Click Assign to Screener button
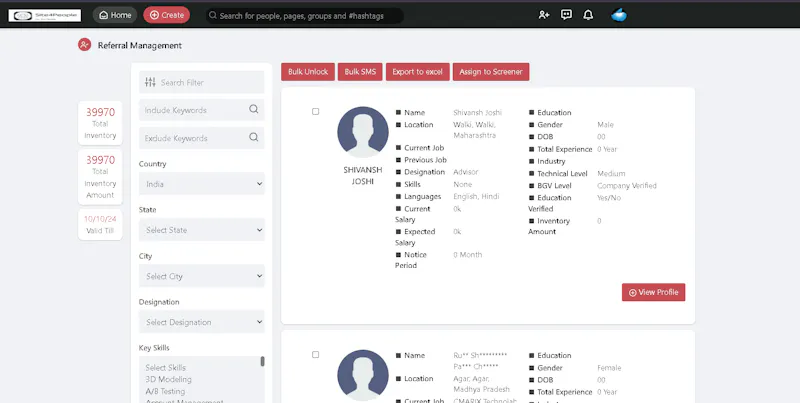Image resolution: width=800 pixels, height=403 pixels. click(491, 72)
